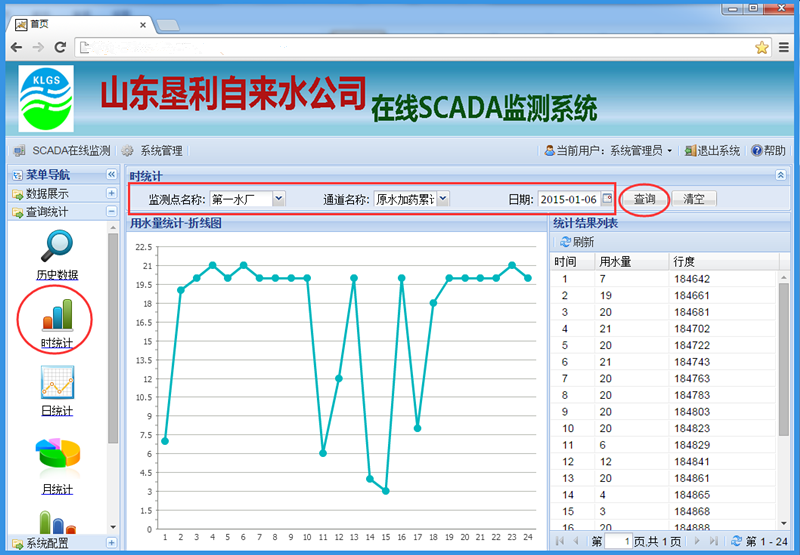Collapse the 查询统计 section
This screenshot has width=800, height=555.
coord(111,211)
